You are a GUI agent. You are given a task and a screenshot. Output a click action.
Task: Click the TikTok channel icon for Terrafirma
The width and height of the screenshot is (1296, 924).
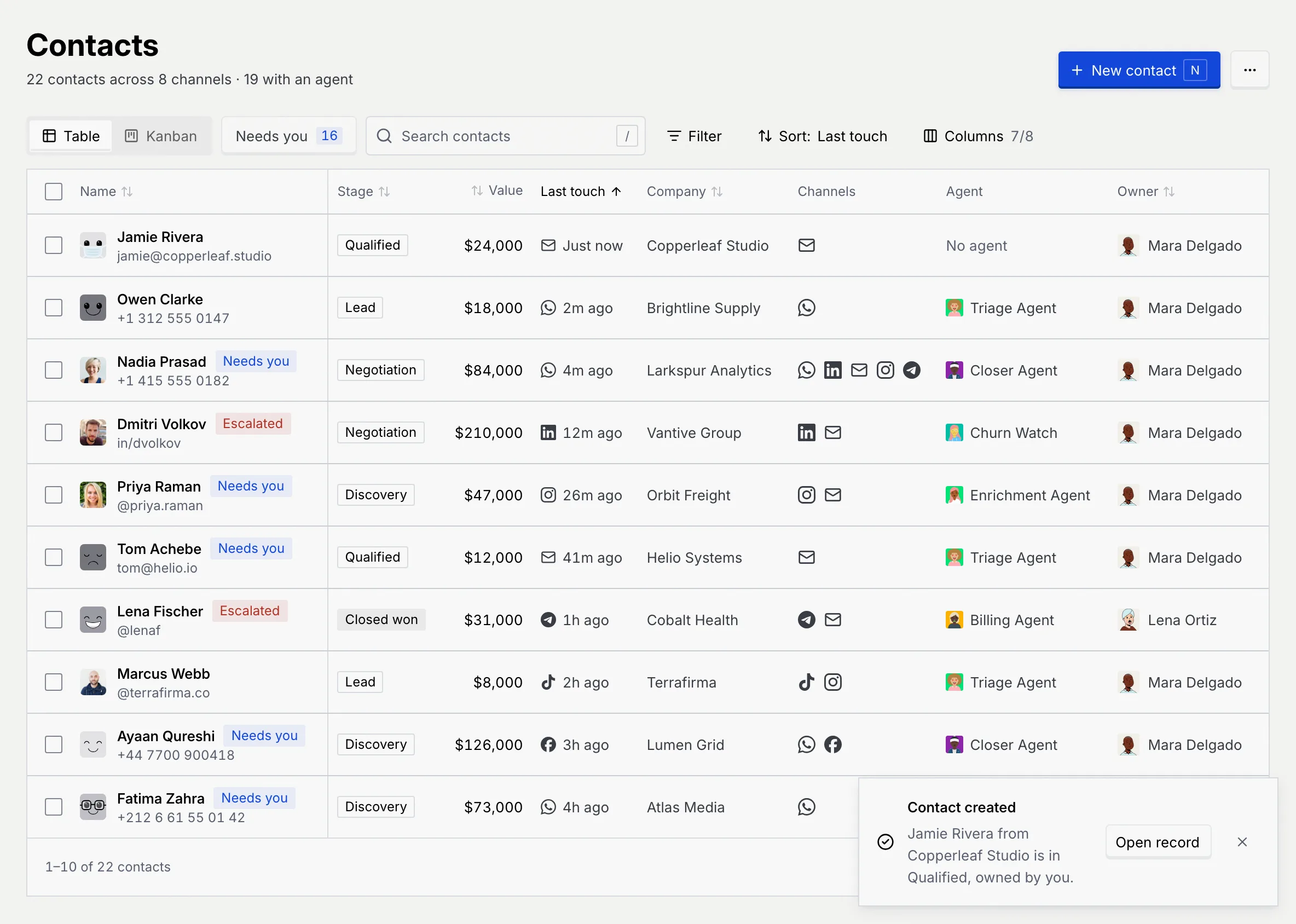[x=806, y=682]
